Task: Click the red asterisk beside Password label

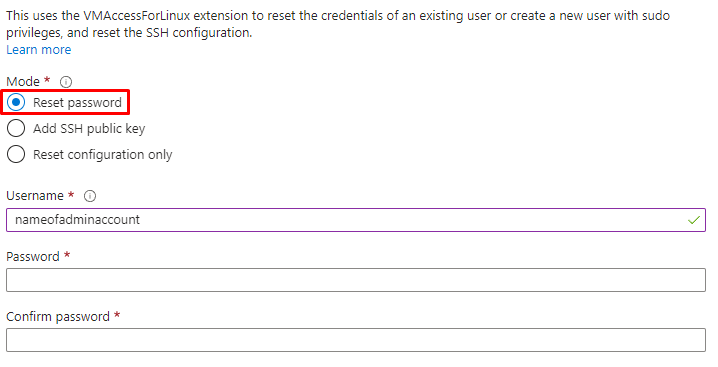Action: [x=67, y=254]
